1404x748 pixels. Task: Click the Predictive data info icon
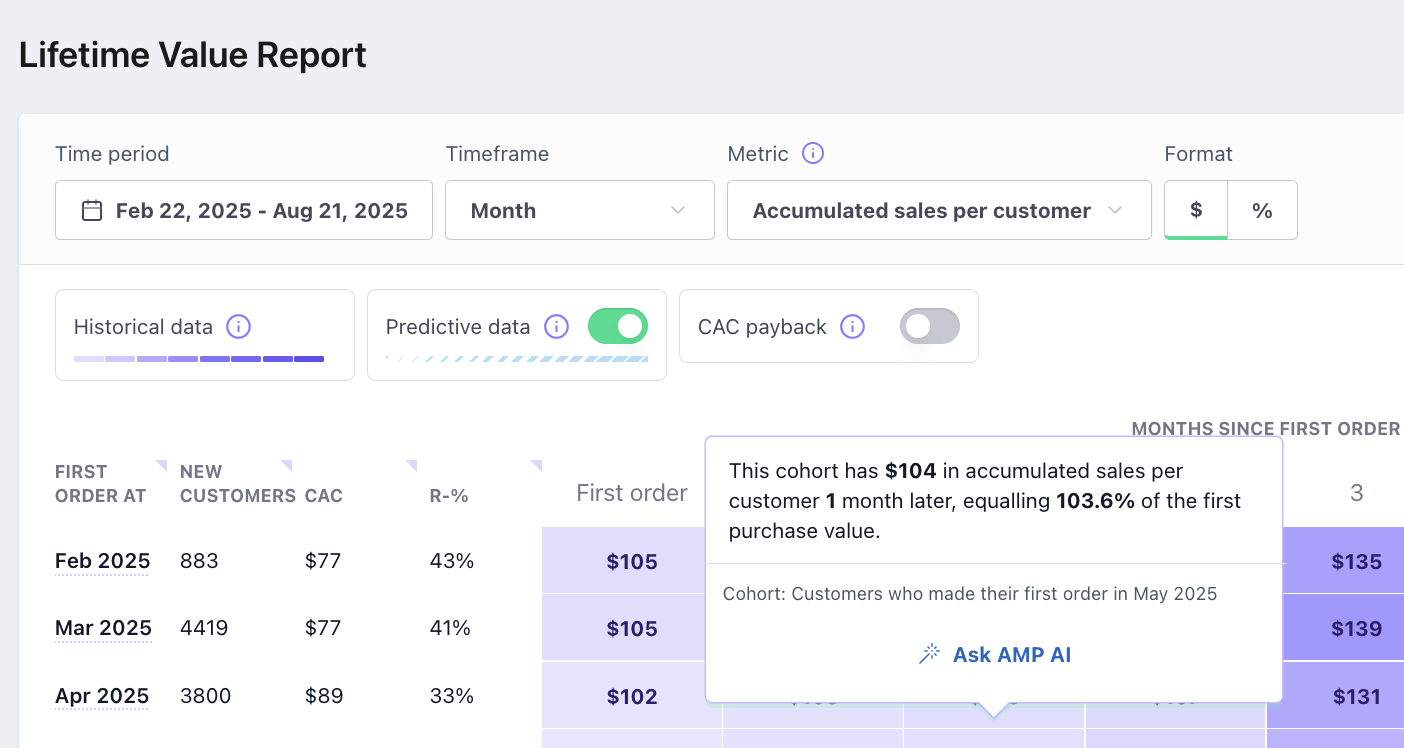pos(556,327)
